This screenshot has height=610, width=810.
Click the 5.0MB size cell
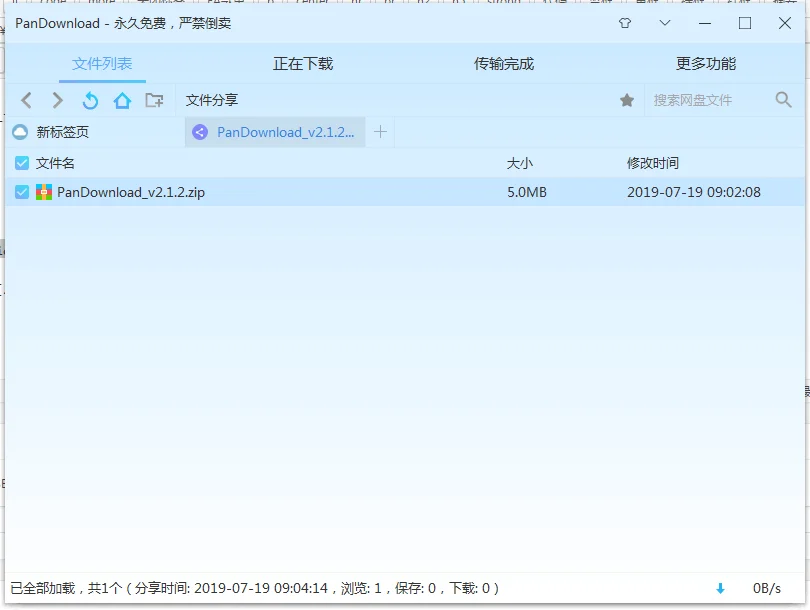click(526, 192)
